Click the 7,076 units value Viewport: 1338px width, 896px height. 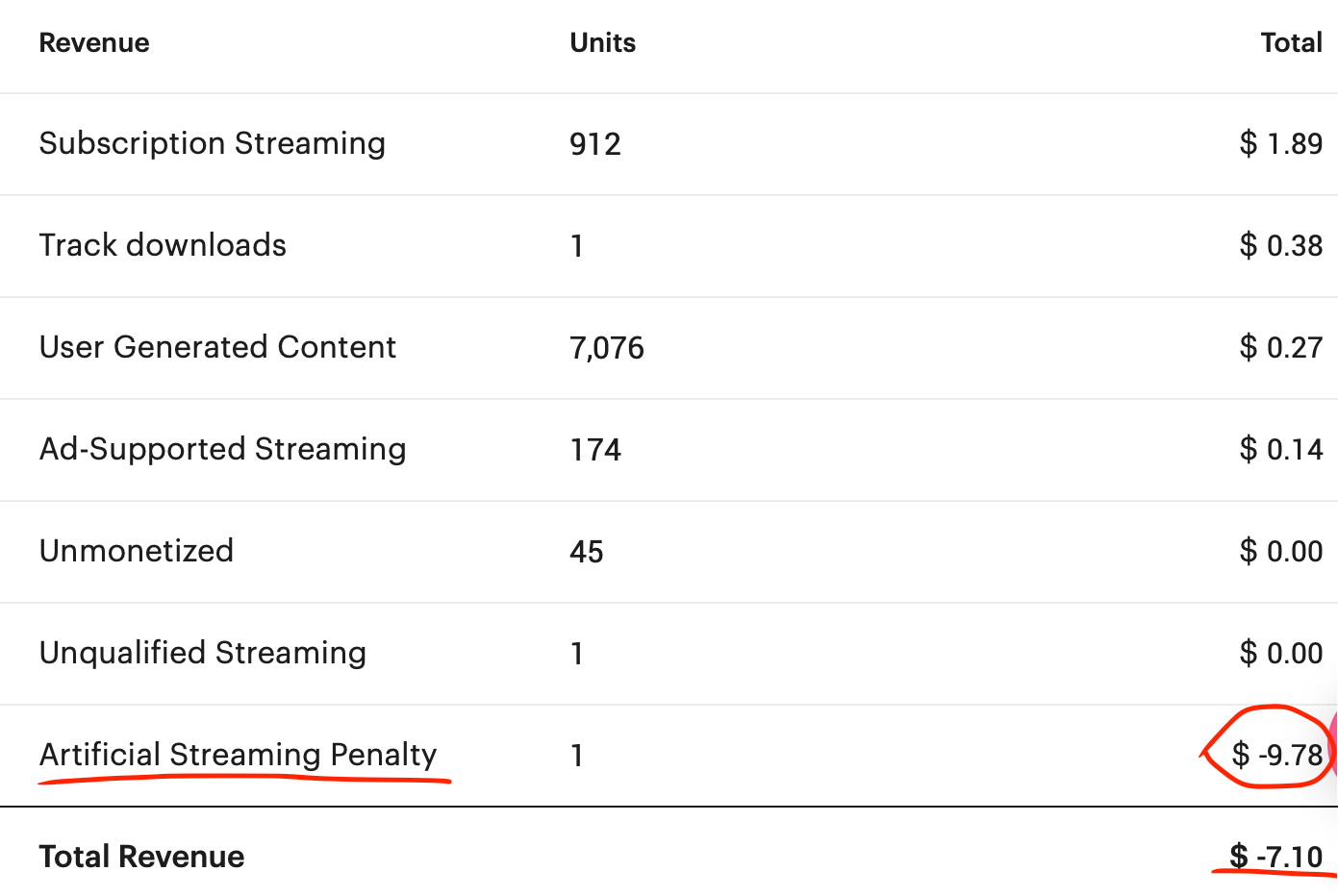pyautogui.click(x=606, y=348)
